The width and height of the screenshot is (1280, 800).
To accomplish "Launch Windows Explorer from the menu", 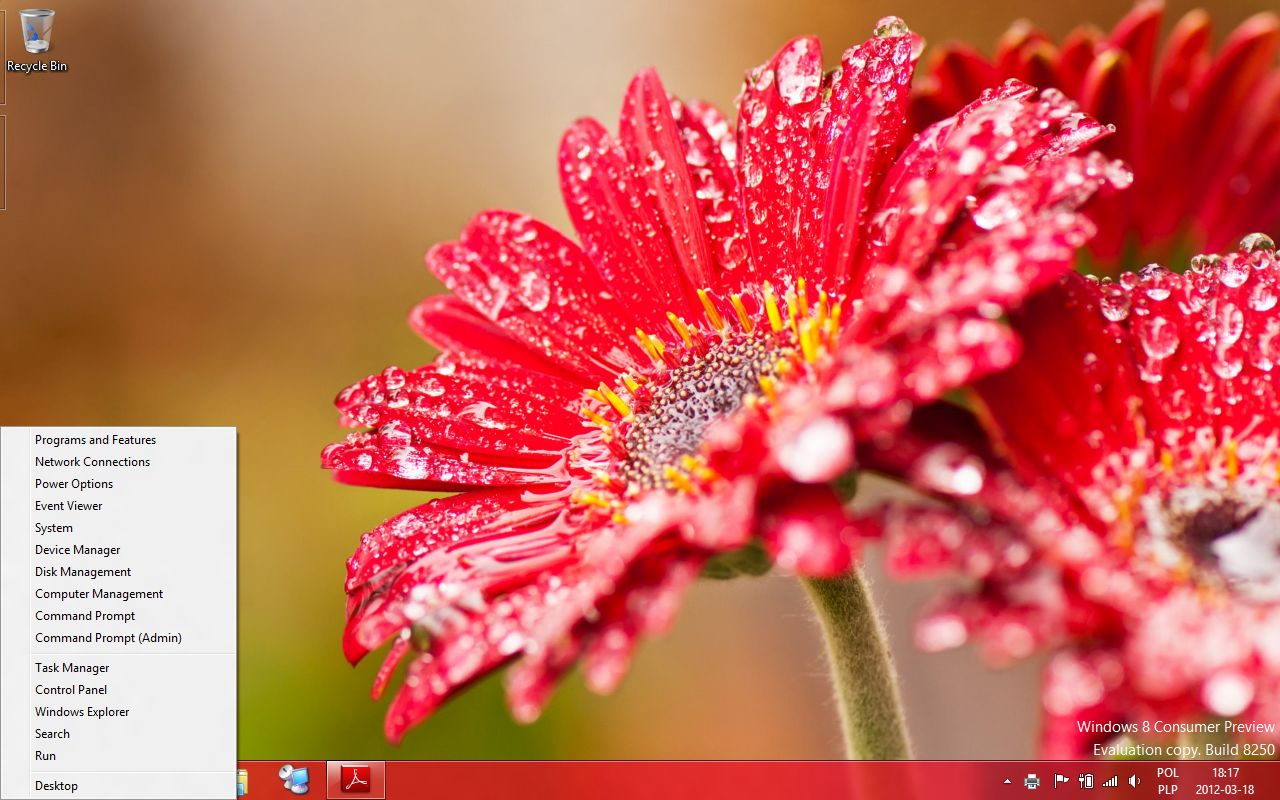I will (x=119, y=712).
